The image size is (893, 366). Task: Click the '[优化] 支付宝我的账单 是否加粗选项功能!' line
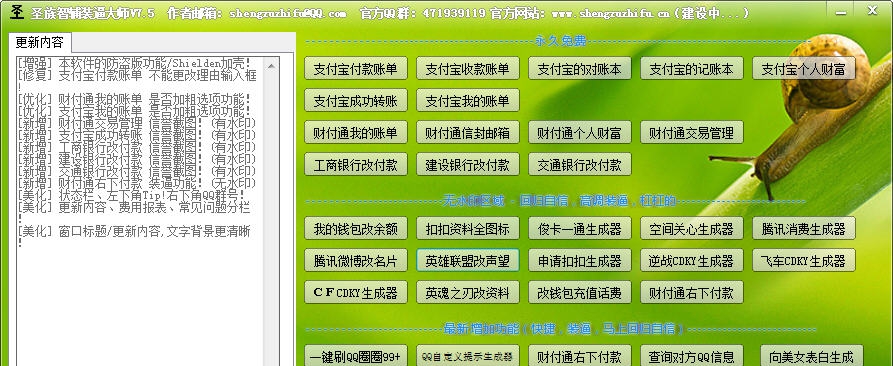tap(134, 111)
